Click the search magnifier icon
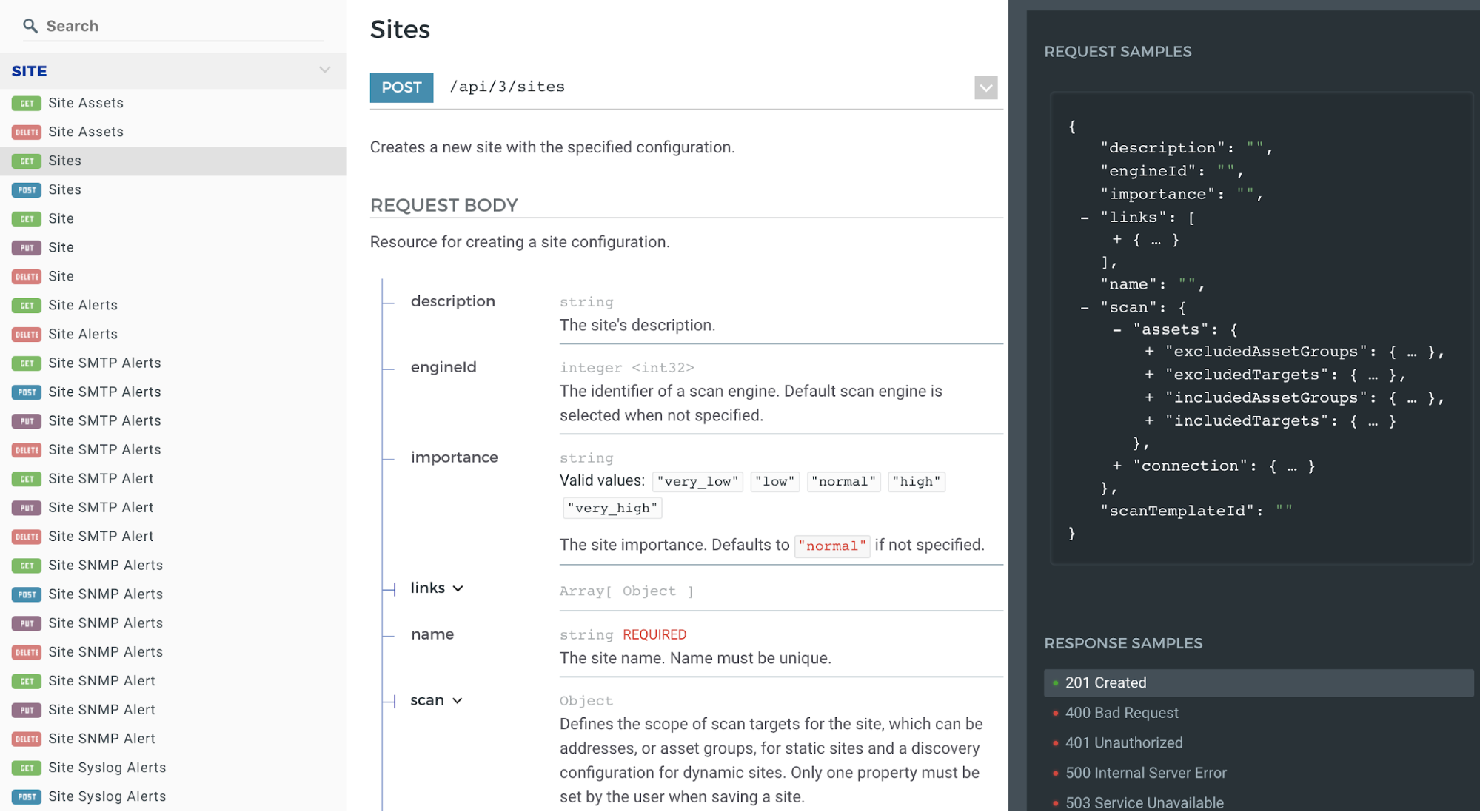This screenshot has height=812, width=1480. click(x=30, y=26)
